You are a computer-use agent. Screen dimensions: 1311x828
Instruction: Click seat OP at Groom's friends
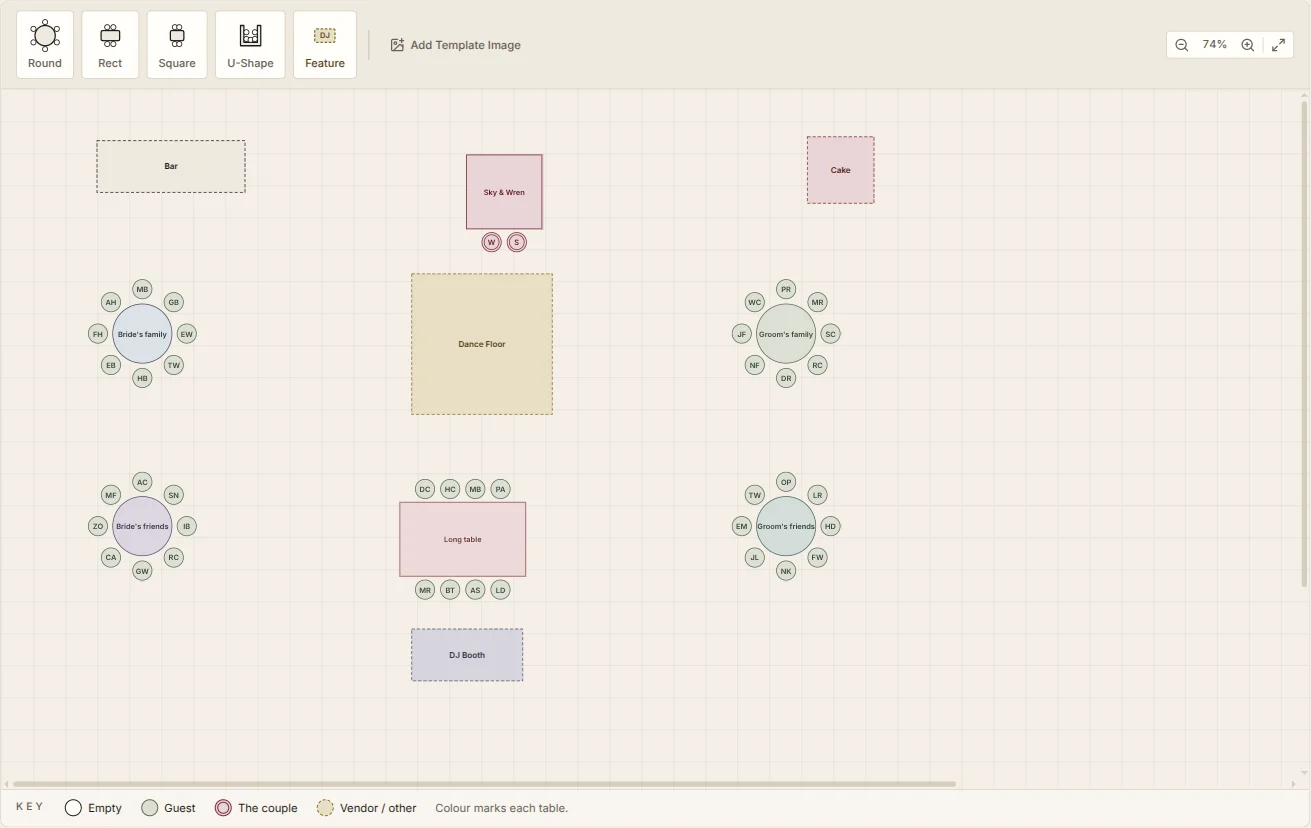point(786,481)
